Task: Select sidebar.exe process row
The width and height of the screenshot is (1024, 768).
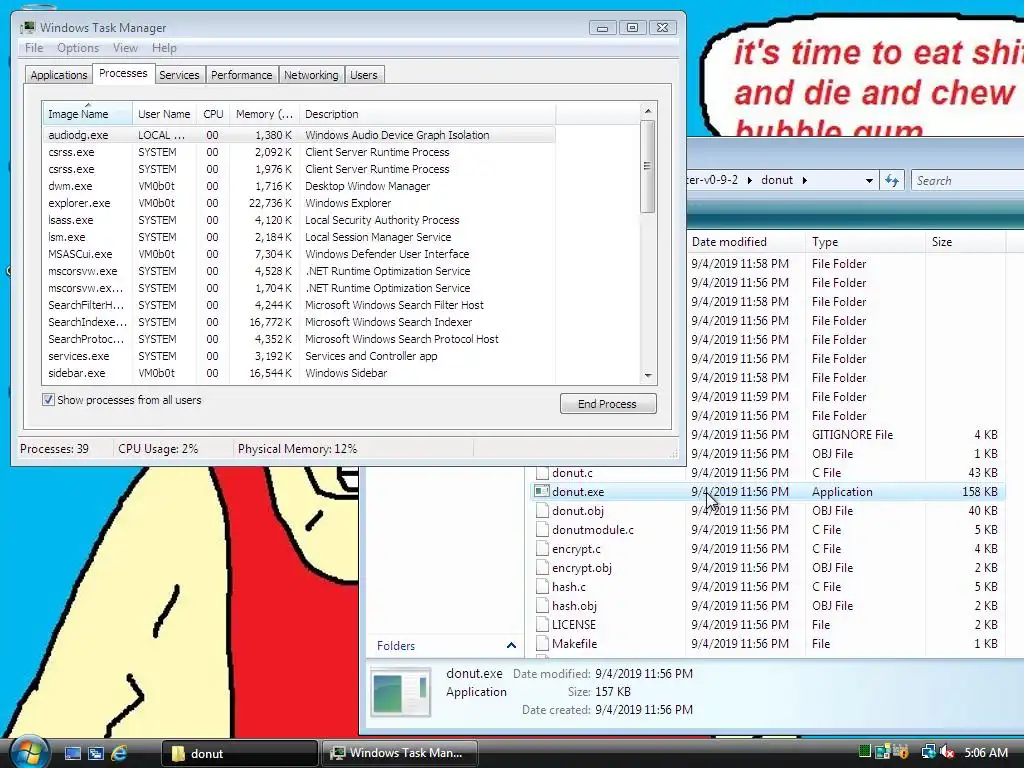Action: [299, 373]
